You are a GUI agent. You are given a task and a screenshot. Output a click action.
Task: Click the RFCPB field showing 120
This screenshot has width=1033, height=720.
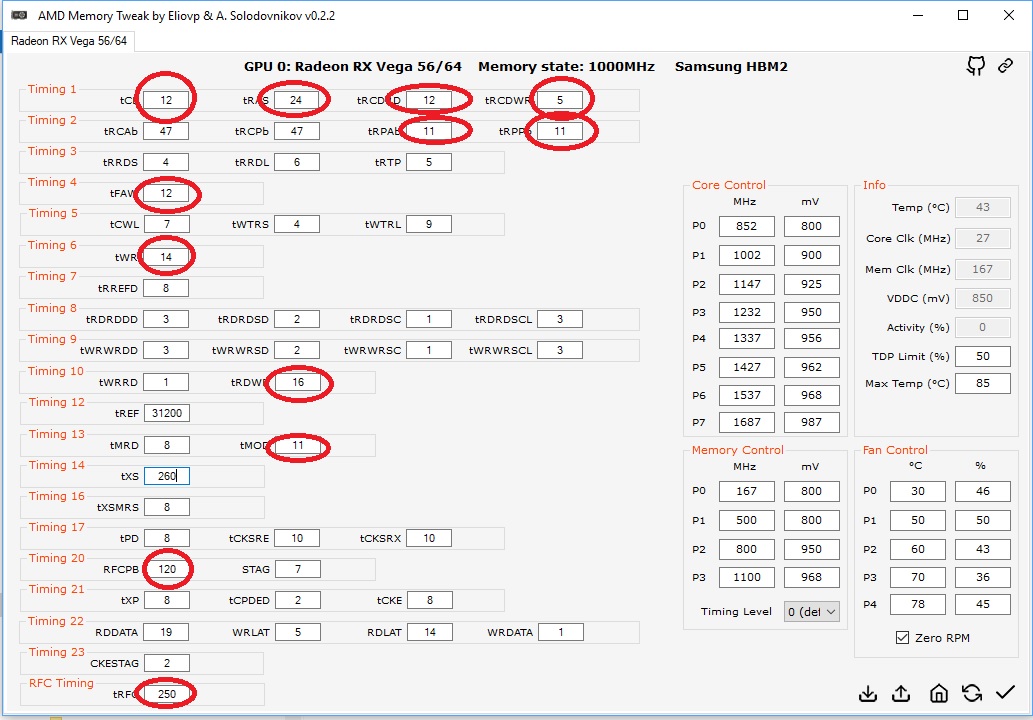point(167,569)
